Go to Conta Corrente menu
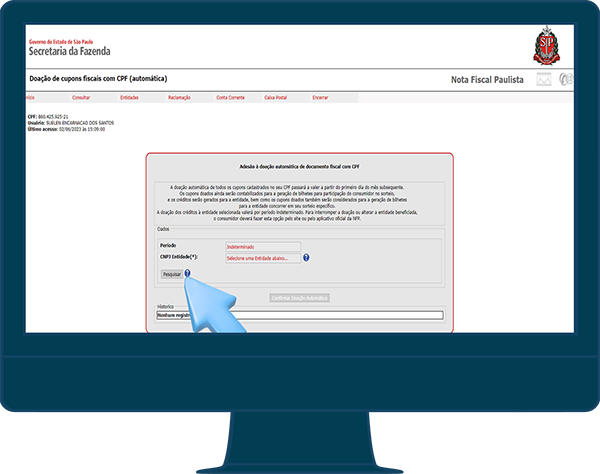The height and width of the screenshot is (474, 600). 230,97
